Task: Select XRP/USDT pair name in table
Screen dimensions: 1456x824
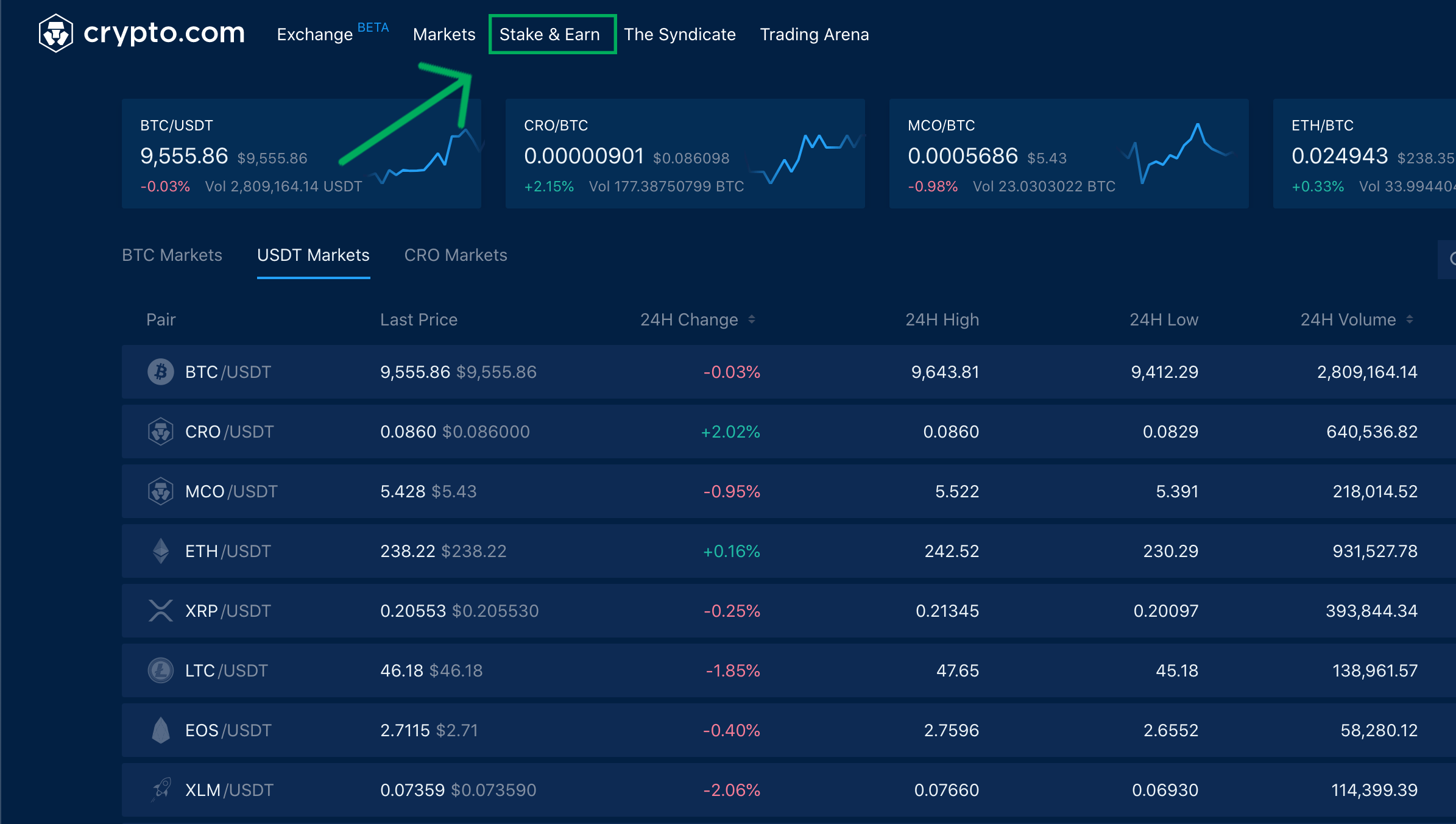Action: (x=228, y=611)
